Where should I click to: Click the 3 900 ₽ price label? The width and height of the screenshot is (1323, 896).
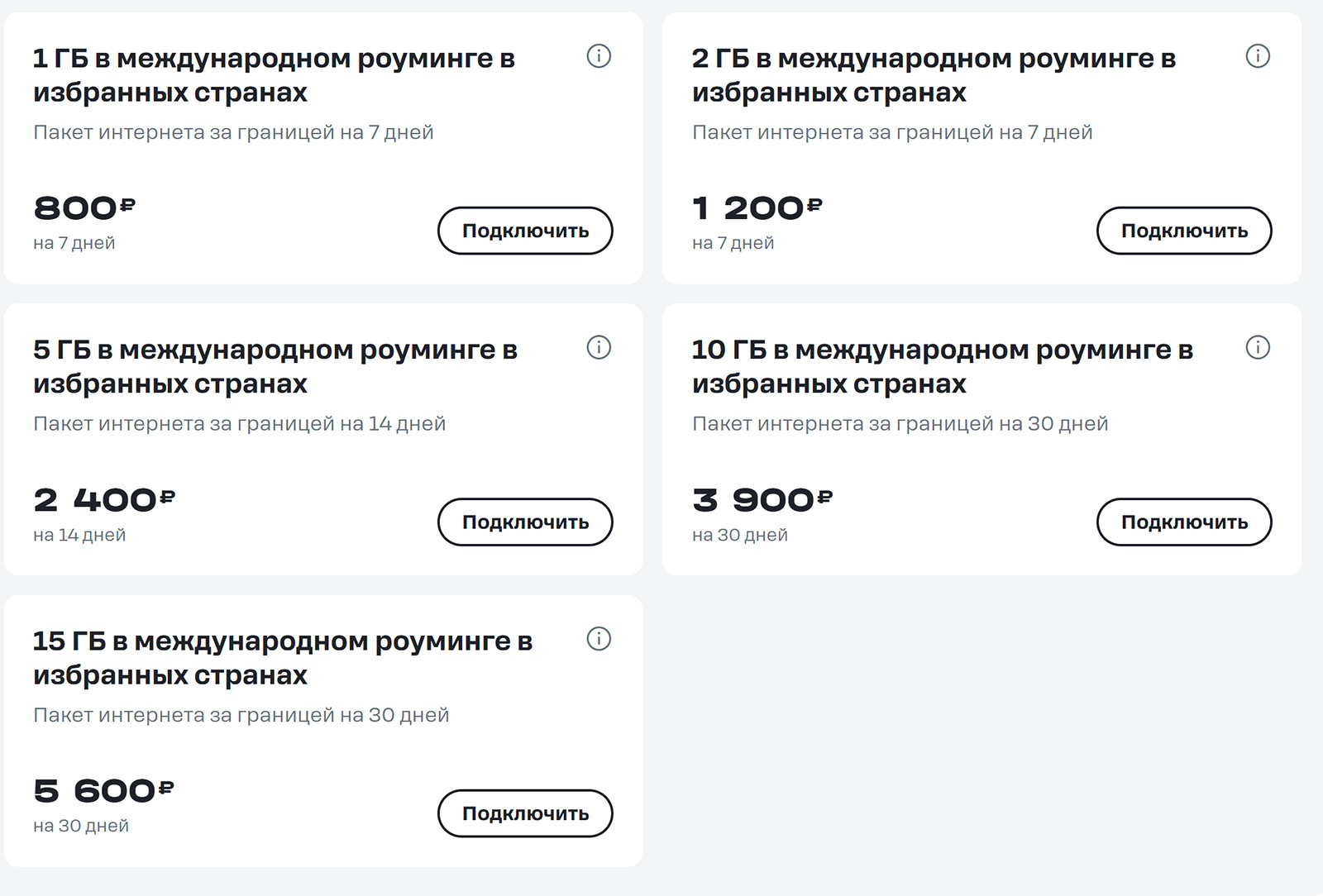[762, 500]
